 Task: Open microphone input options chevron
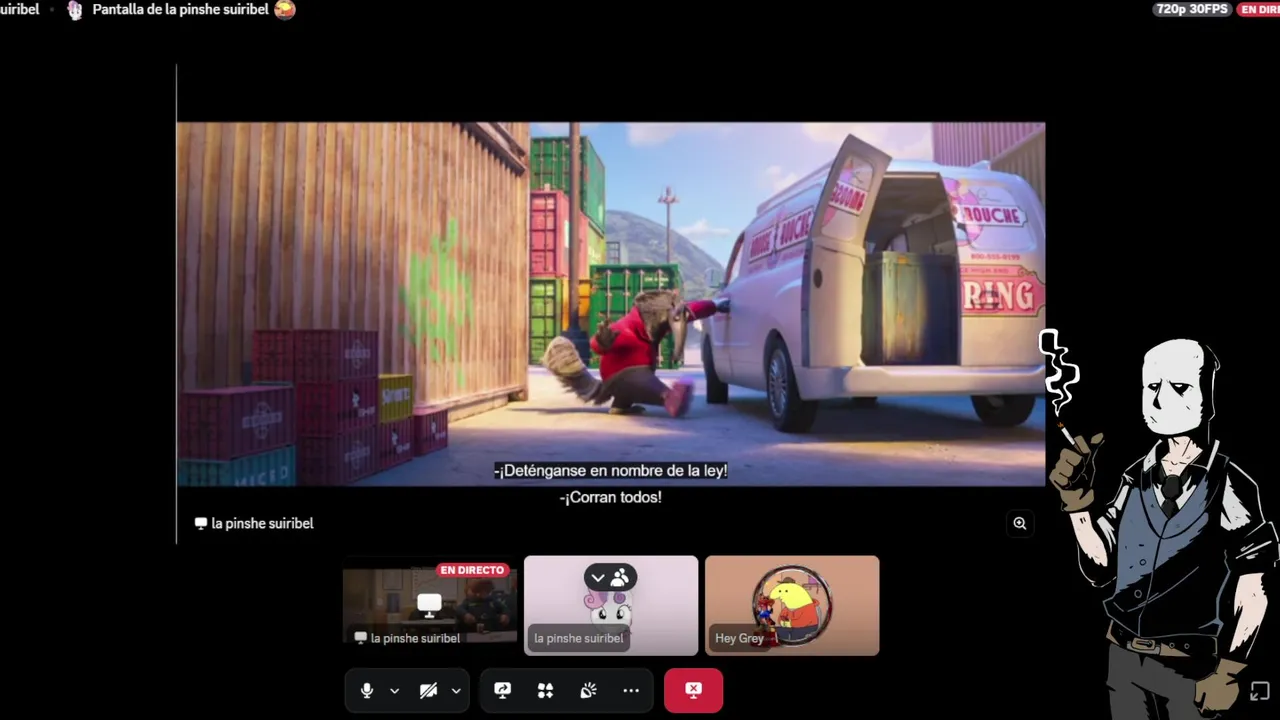coord(394,690)
